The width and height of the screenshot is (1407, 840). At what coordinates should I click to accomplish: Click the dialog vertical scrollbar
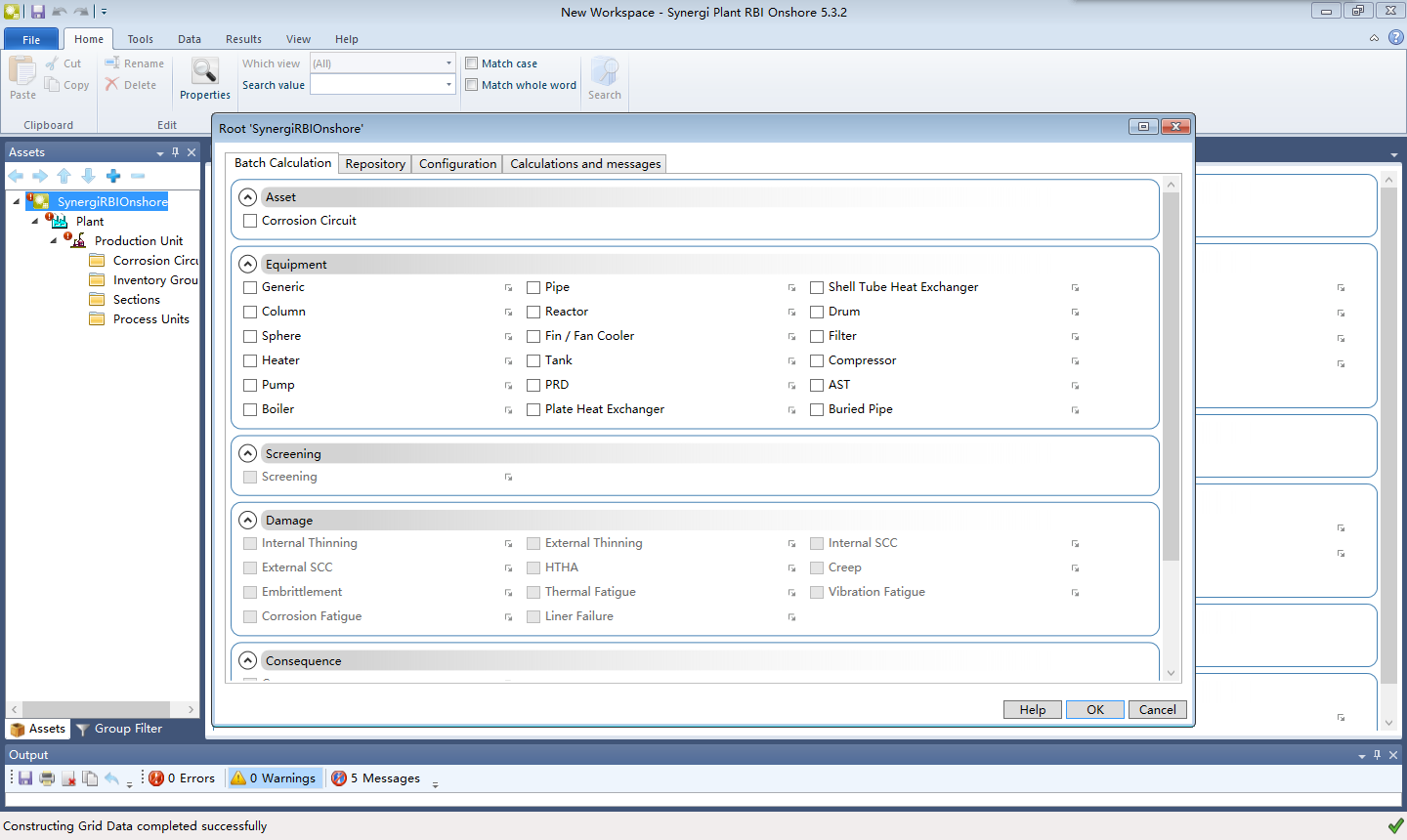[x=1172, y=377]
